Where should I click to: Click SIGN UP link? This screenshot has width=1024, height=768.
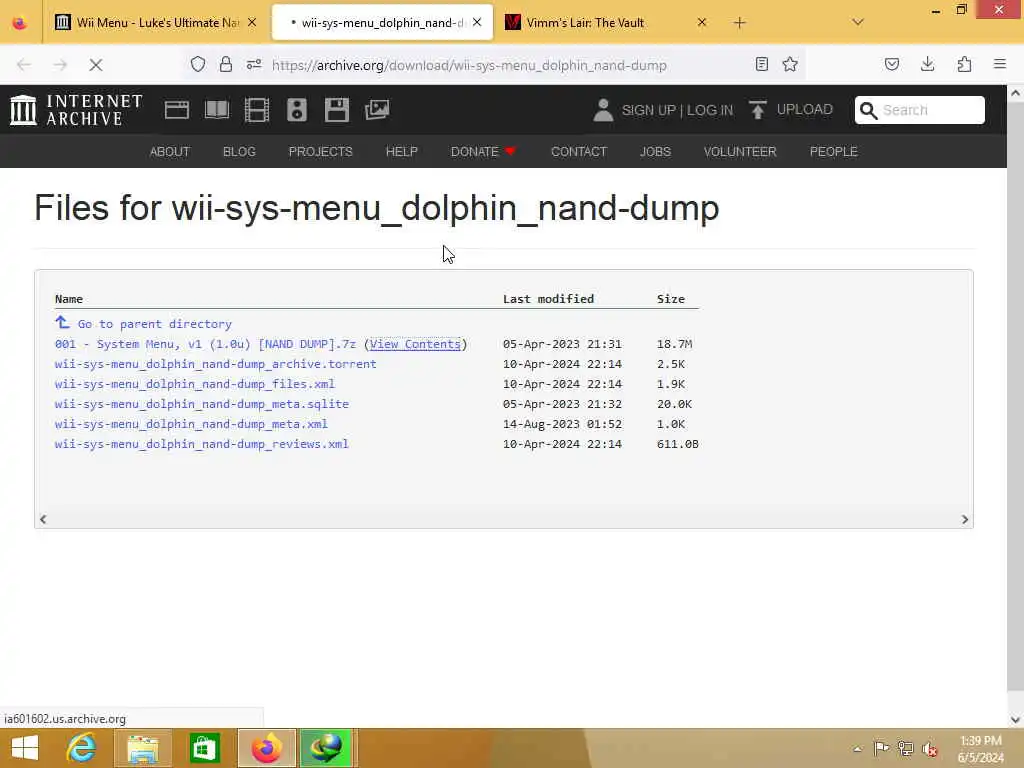tap(648, 110)
